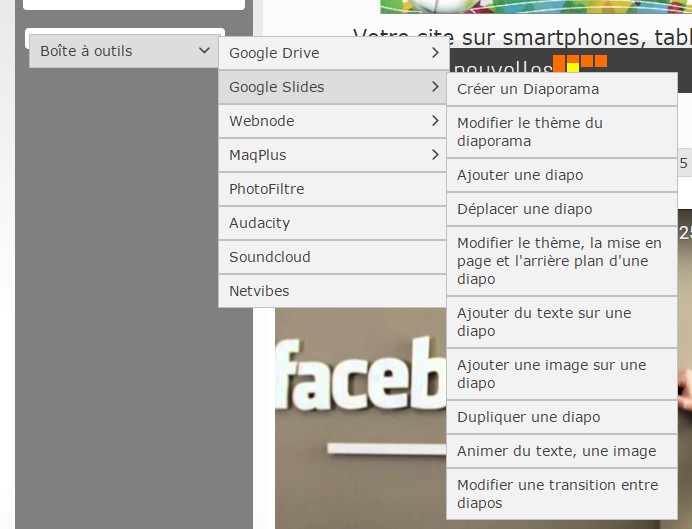Viewport: 692px width, 529px height.
Task: Expand the Webnode submenu
Action: 332,121
